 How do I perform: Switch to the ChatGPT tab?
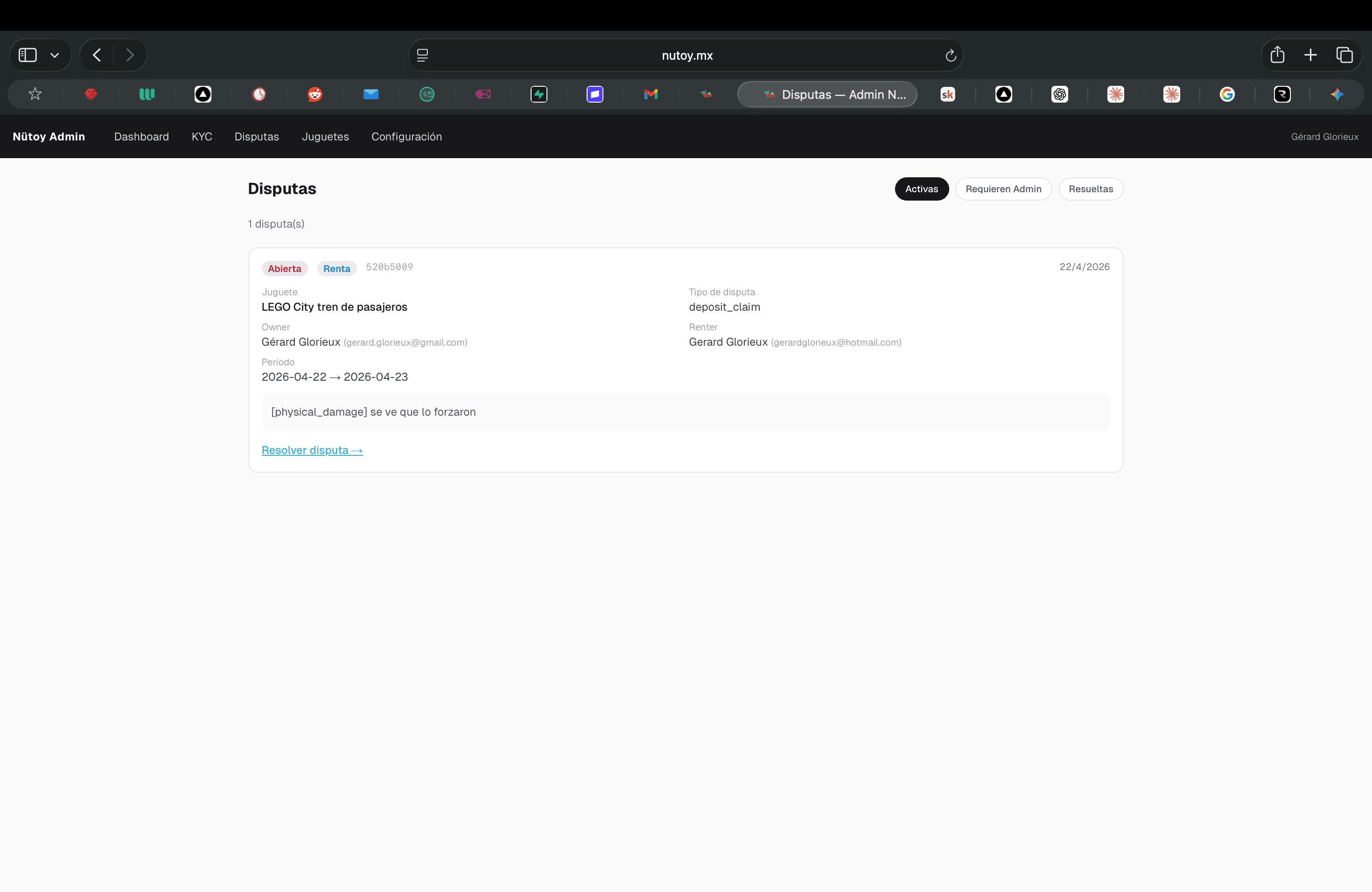(x=1059, y=94)
